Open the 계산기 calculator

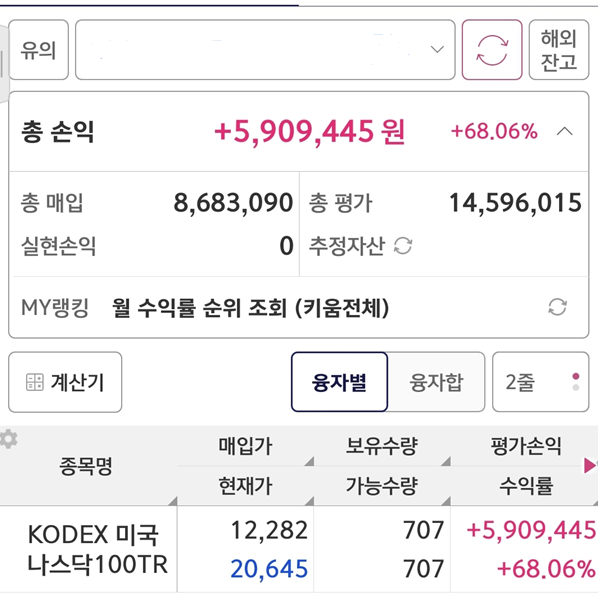coord(65,382)
